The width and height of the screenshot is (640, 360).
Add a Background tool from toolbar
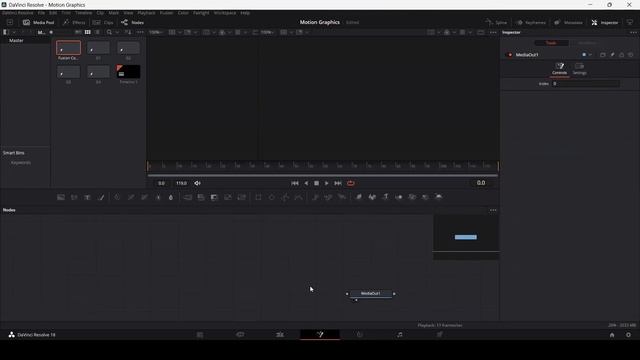click(x=61, y=197)
